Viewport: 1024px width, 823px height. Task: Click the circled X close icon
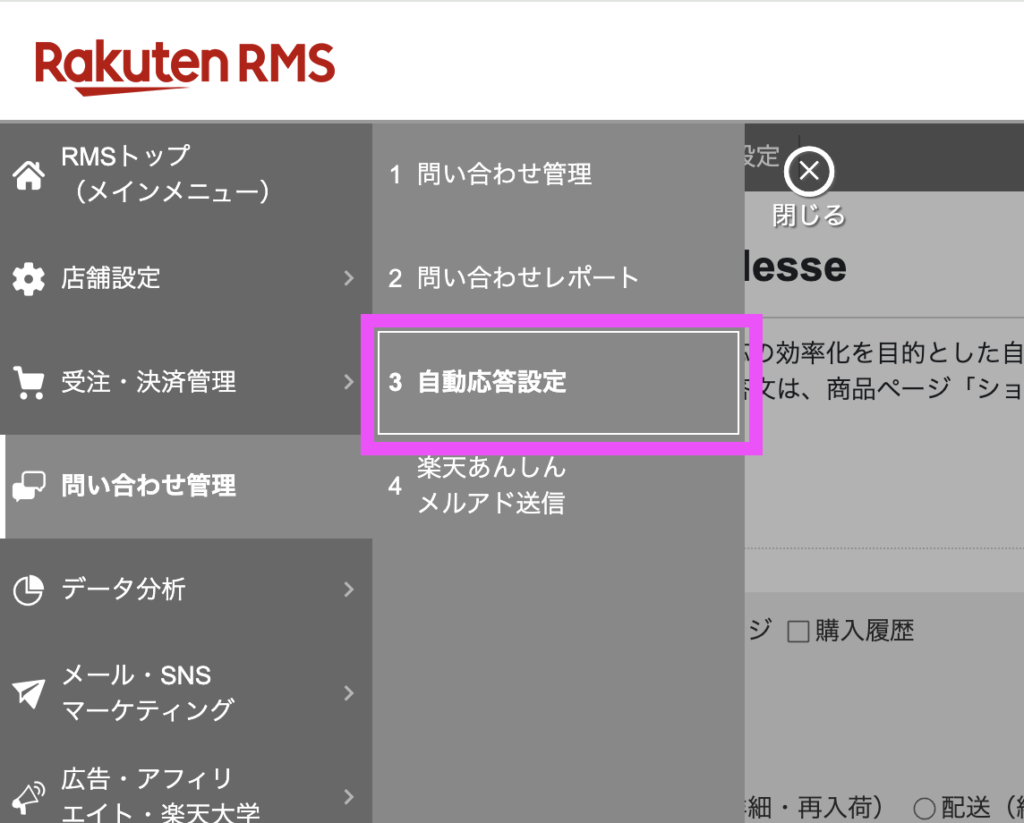point(808,171)
